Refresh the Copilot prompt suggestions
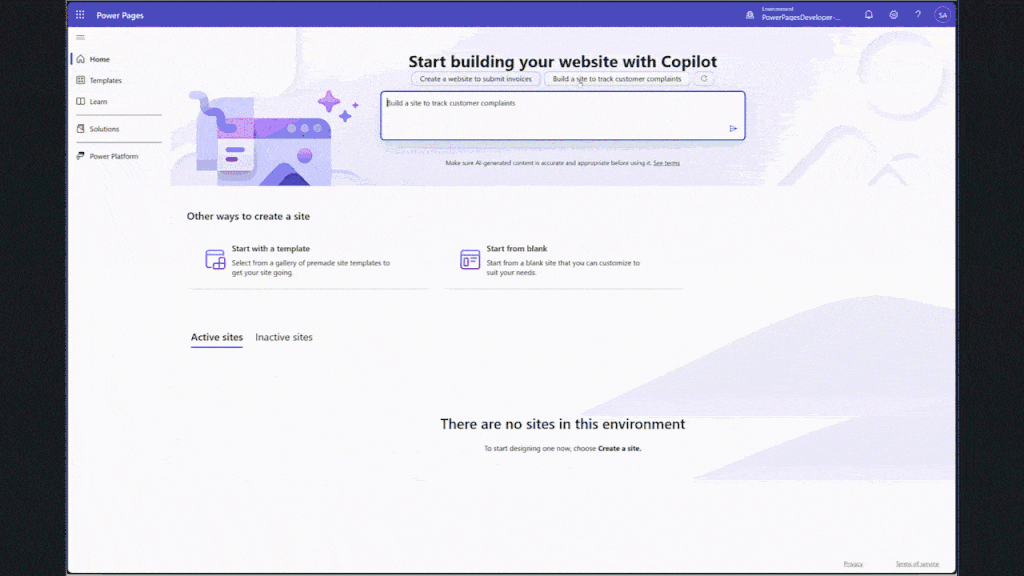The width and height of the screenshot is (1024, 576). [x=703, y=78]
